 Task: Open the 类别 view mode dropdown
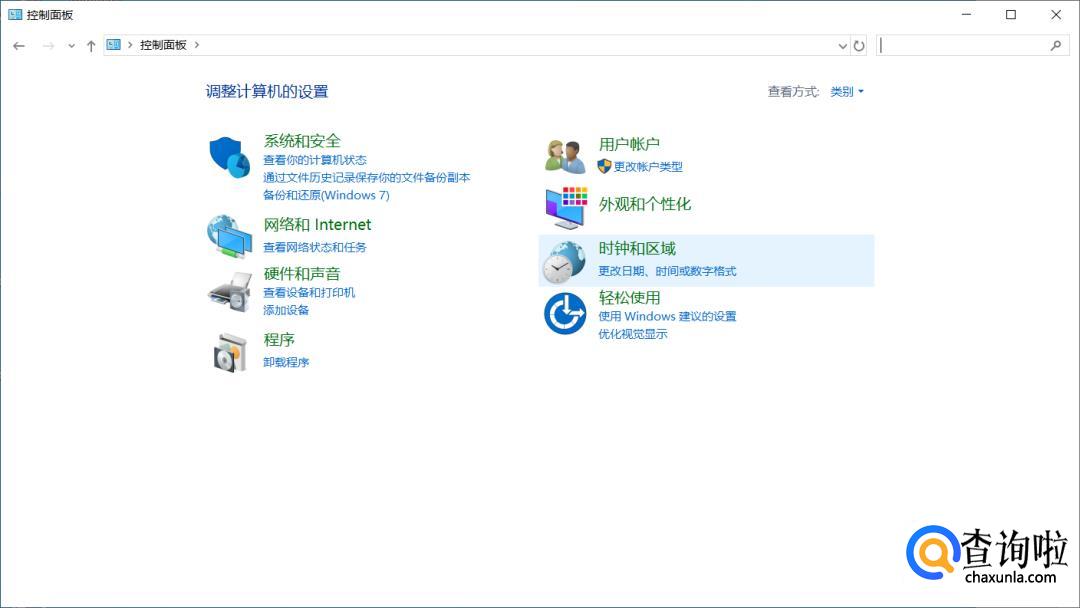[847, 92]
